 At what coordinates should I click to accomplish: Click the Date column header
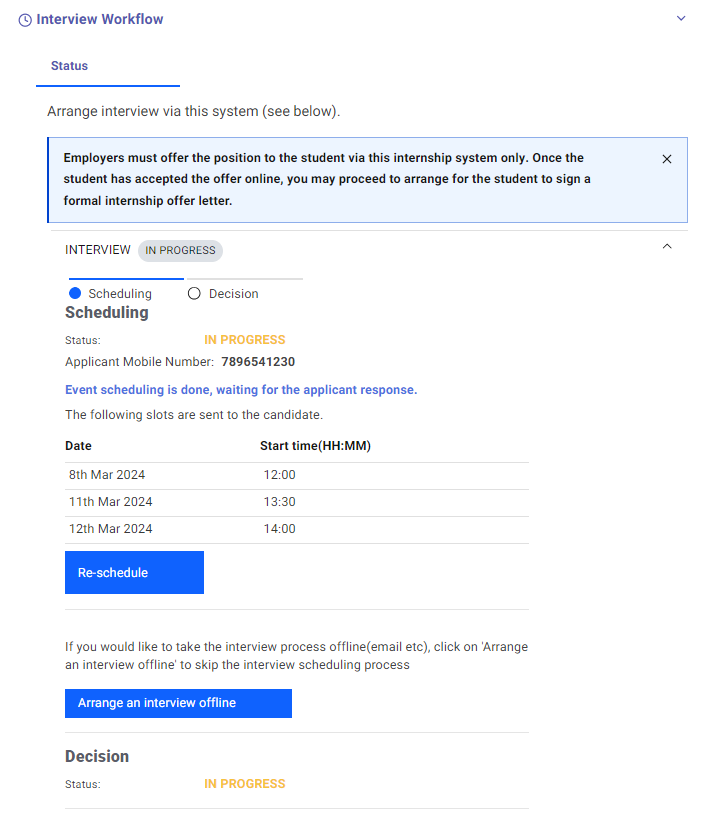tap(78, 446)
